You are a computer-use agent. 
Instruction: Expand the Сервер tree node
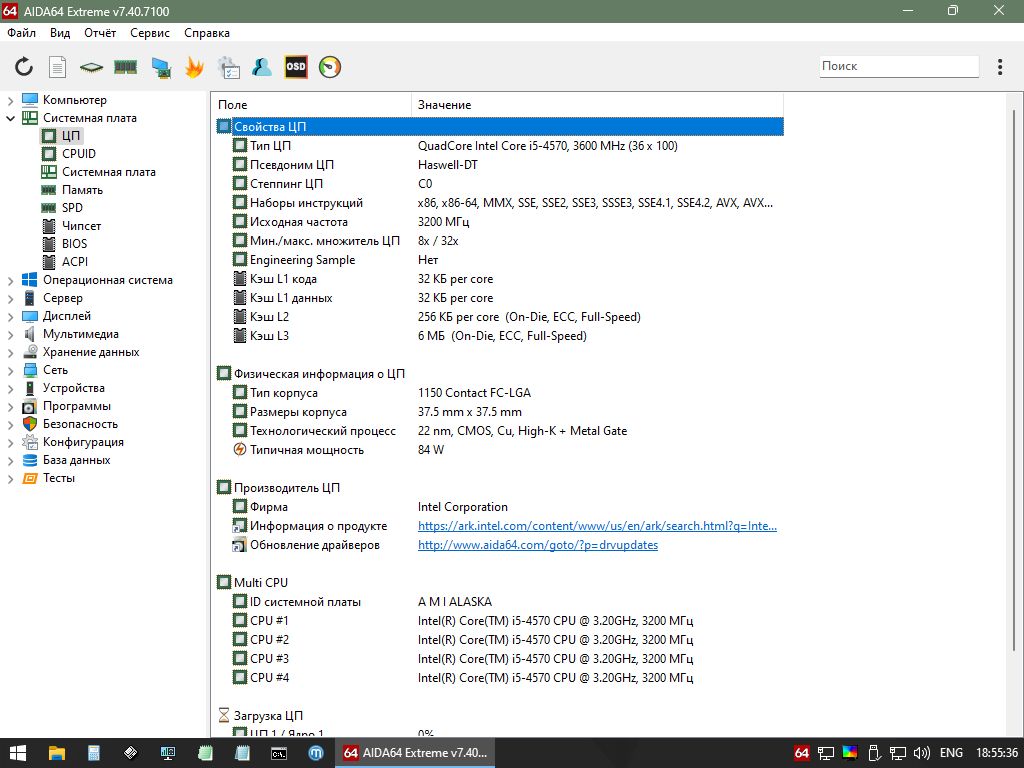(10, 299)
